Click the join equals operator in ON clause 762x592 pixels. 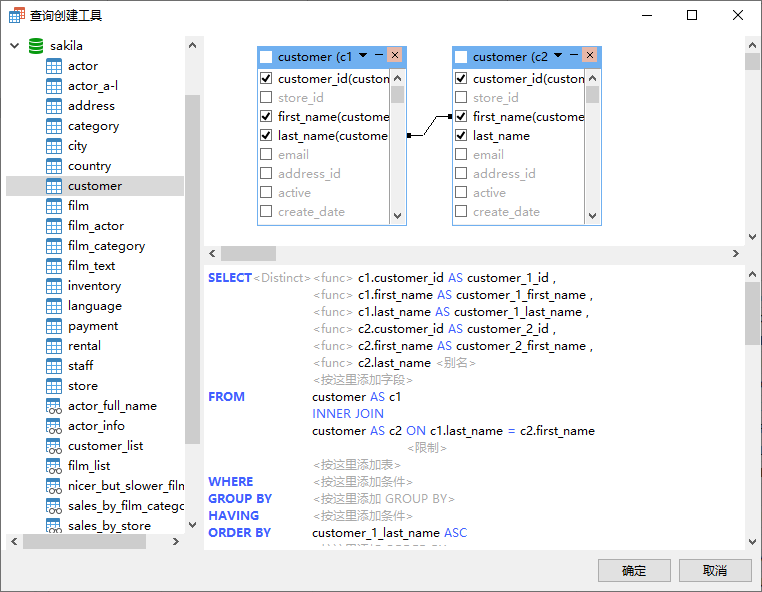point(511,431)
